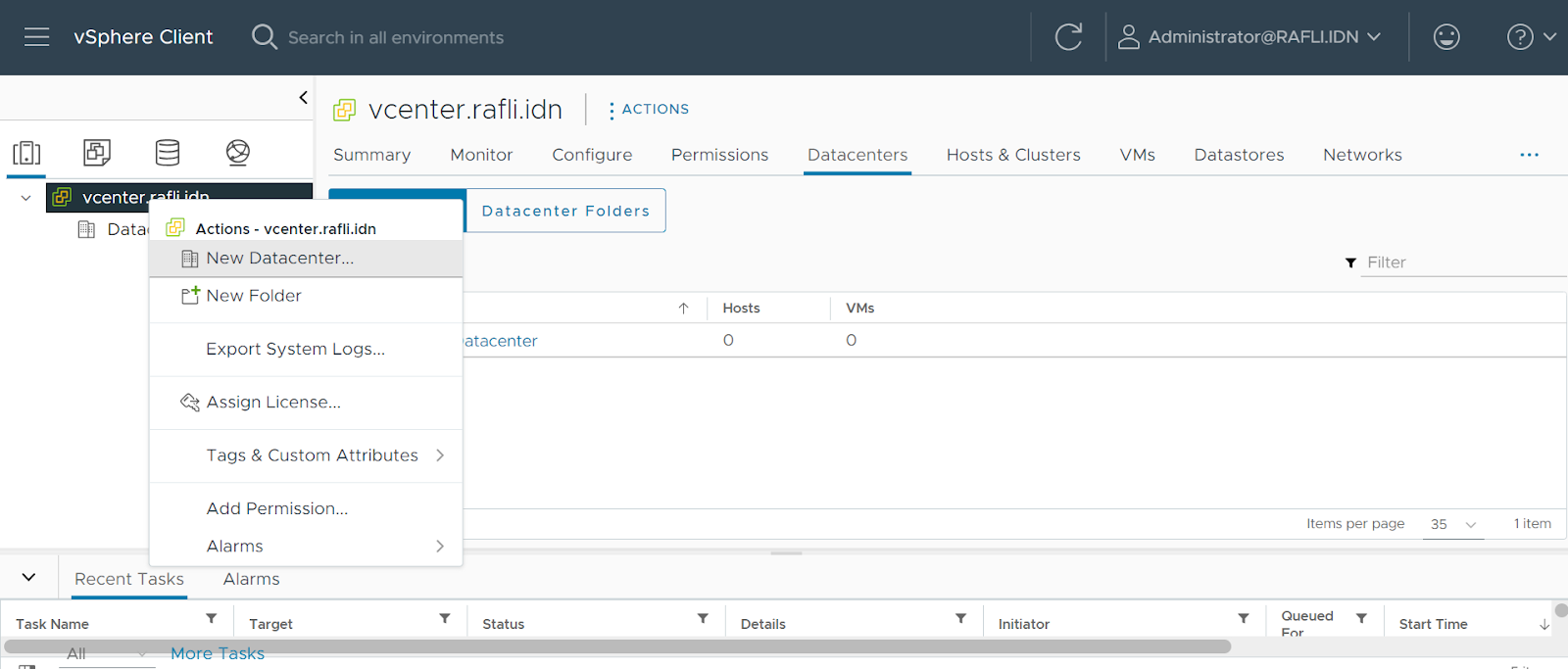Sort Start Time column descending arrow
Image resolution: width=1568 pixels, height=669 pixels.
coord(1544,624)
